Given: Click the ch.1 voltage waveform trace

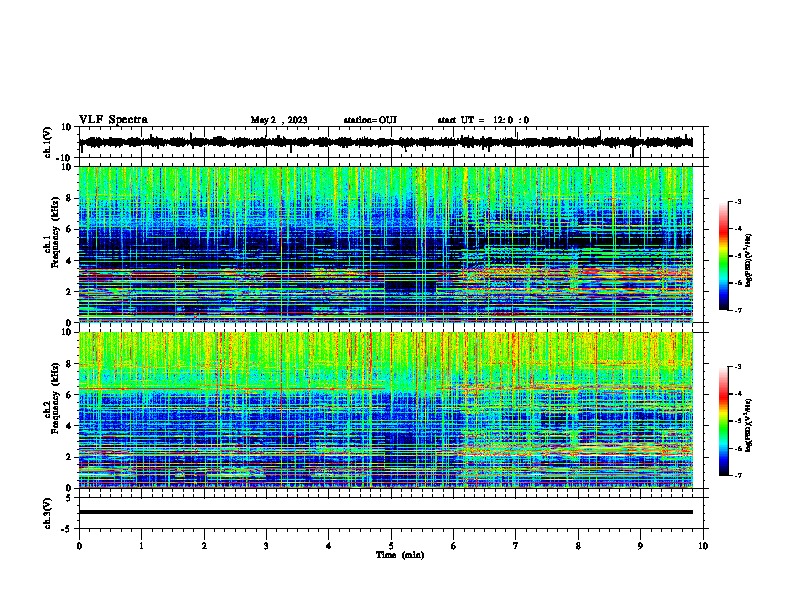Looking at the screenshot, I should coord(385,142).
